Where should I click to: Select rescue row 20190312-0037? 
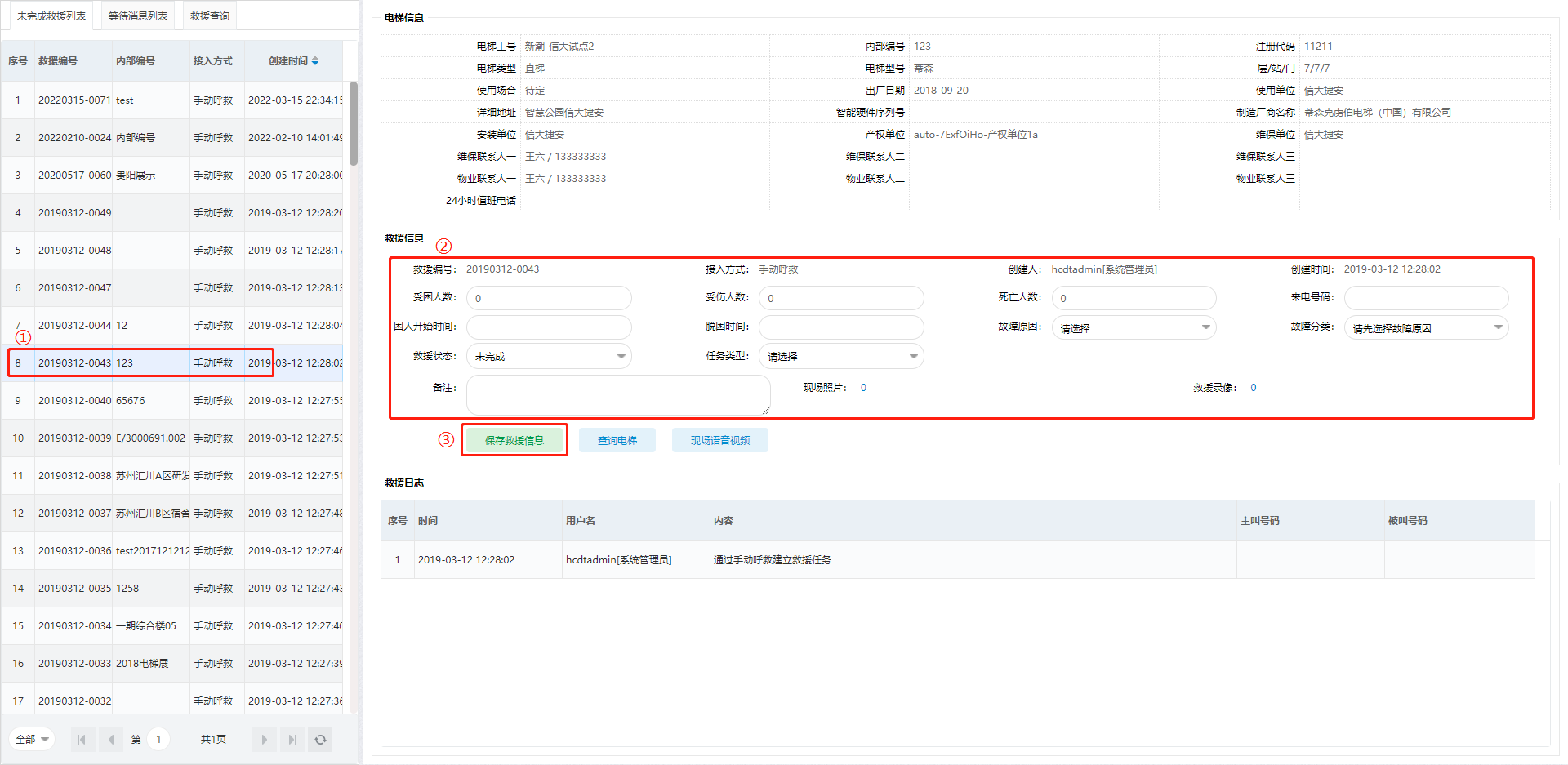(172, 514)
